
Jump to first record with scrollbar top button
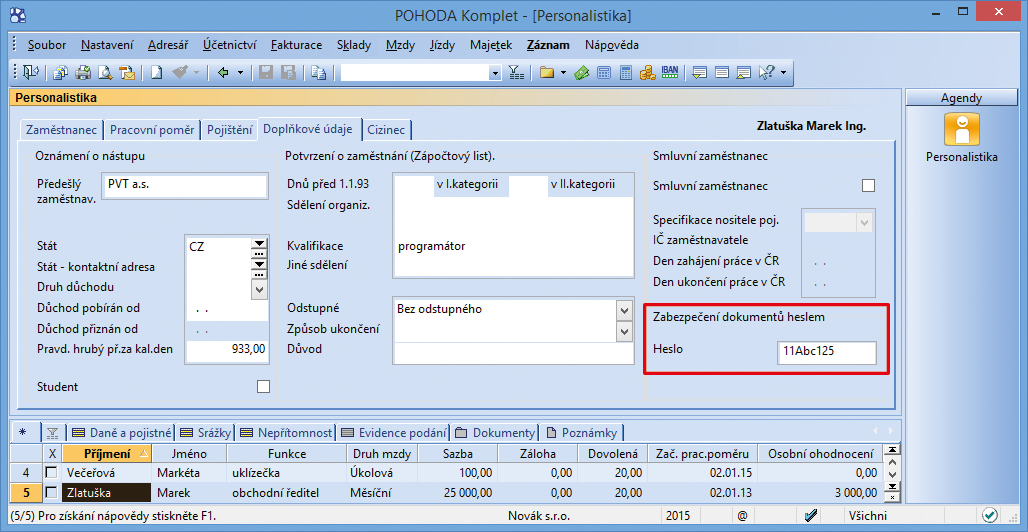pos(892,450)
